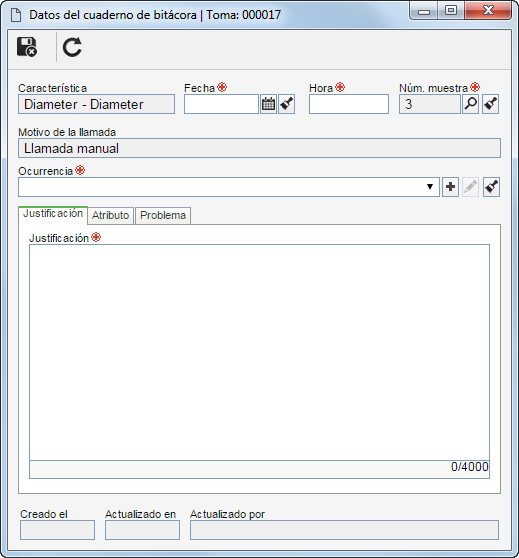Select the Justificación tab
The height and width of the screenshot is (558, 519).
click(53, 214)
